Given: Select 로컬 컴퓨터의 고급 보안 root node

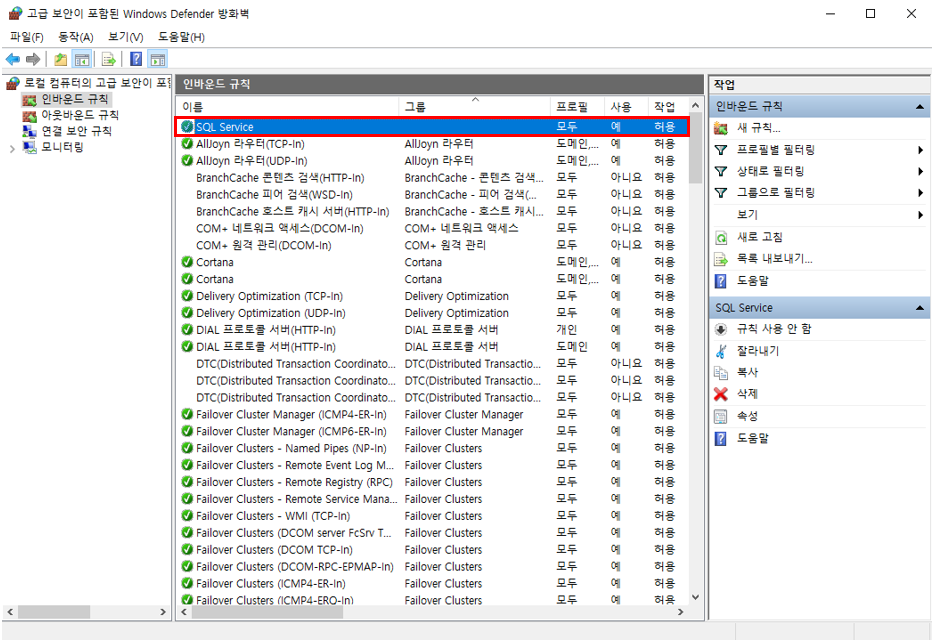Looking at the screenshot, I should (97, 83).
